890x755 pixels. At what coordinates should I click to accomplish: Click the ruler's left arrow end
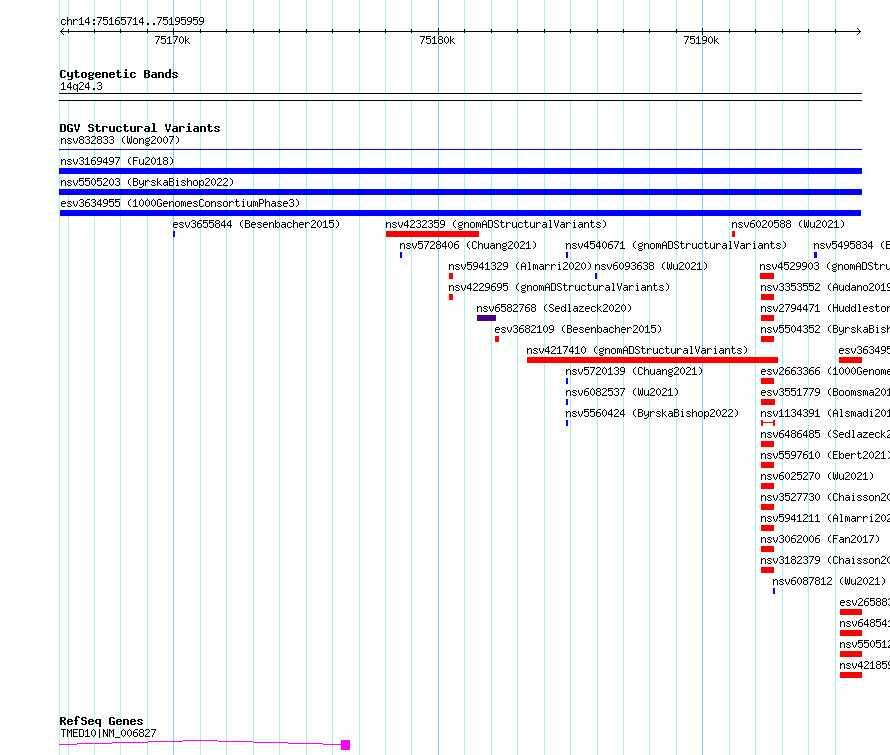(63, 31)
